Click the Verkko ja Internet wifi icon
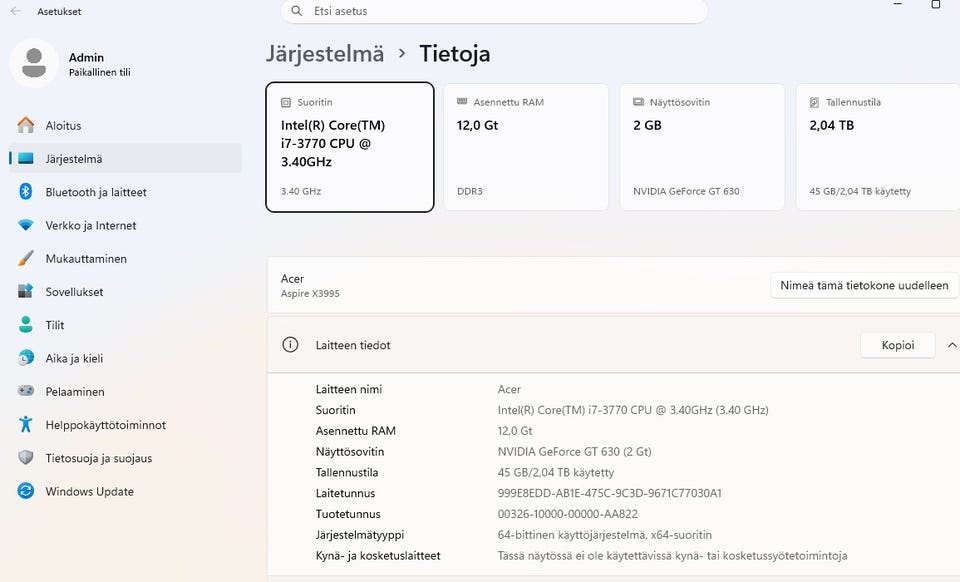This screenshot has height=582, width=960. [26, 225]
